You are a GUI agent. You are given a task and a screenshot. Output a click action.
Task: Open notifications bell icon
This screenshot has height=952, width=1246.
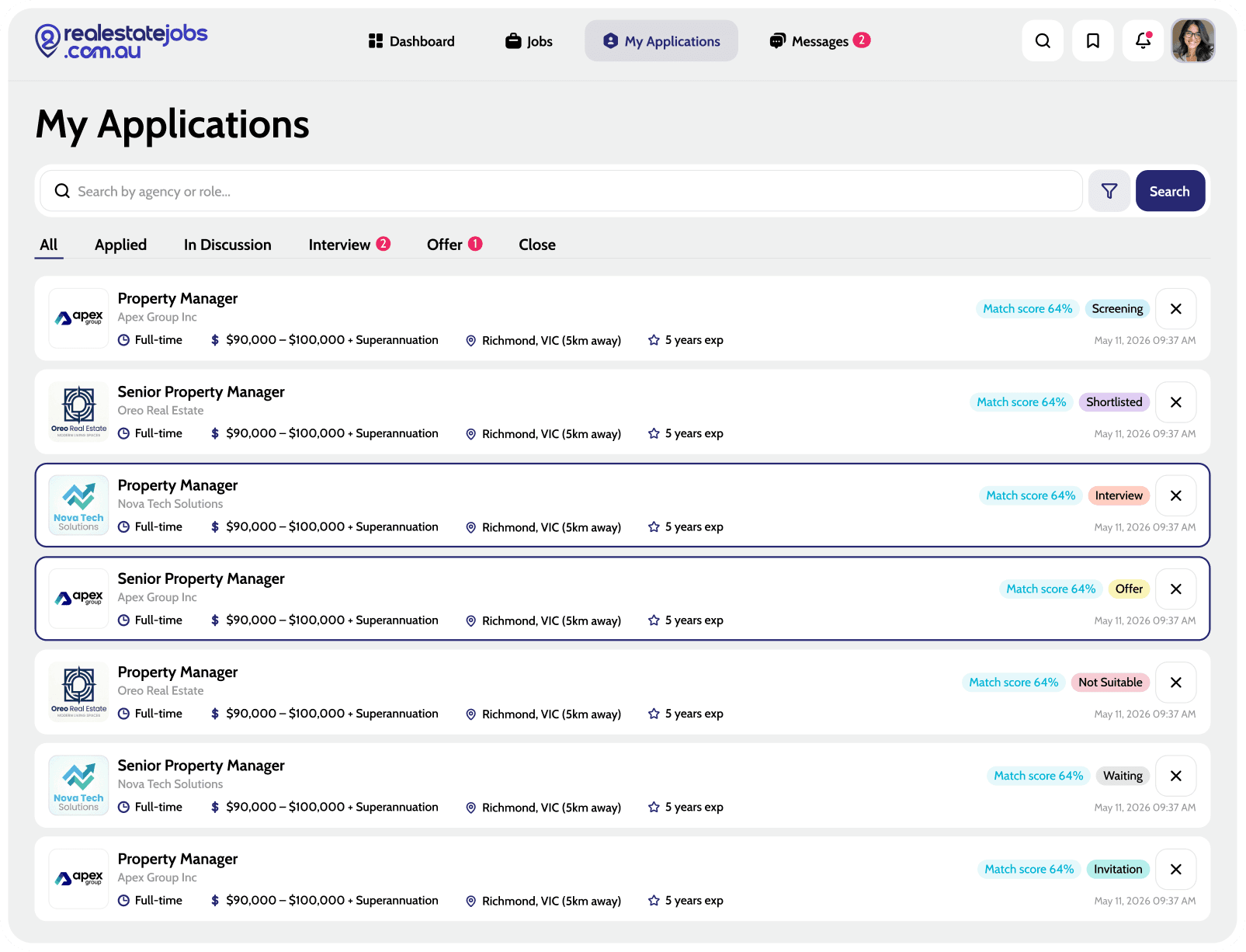[1143, 41]
